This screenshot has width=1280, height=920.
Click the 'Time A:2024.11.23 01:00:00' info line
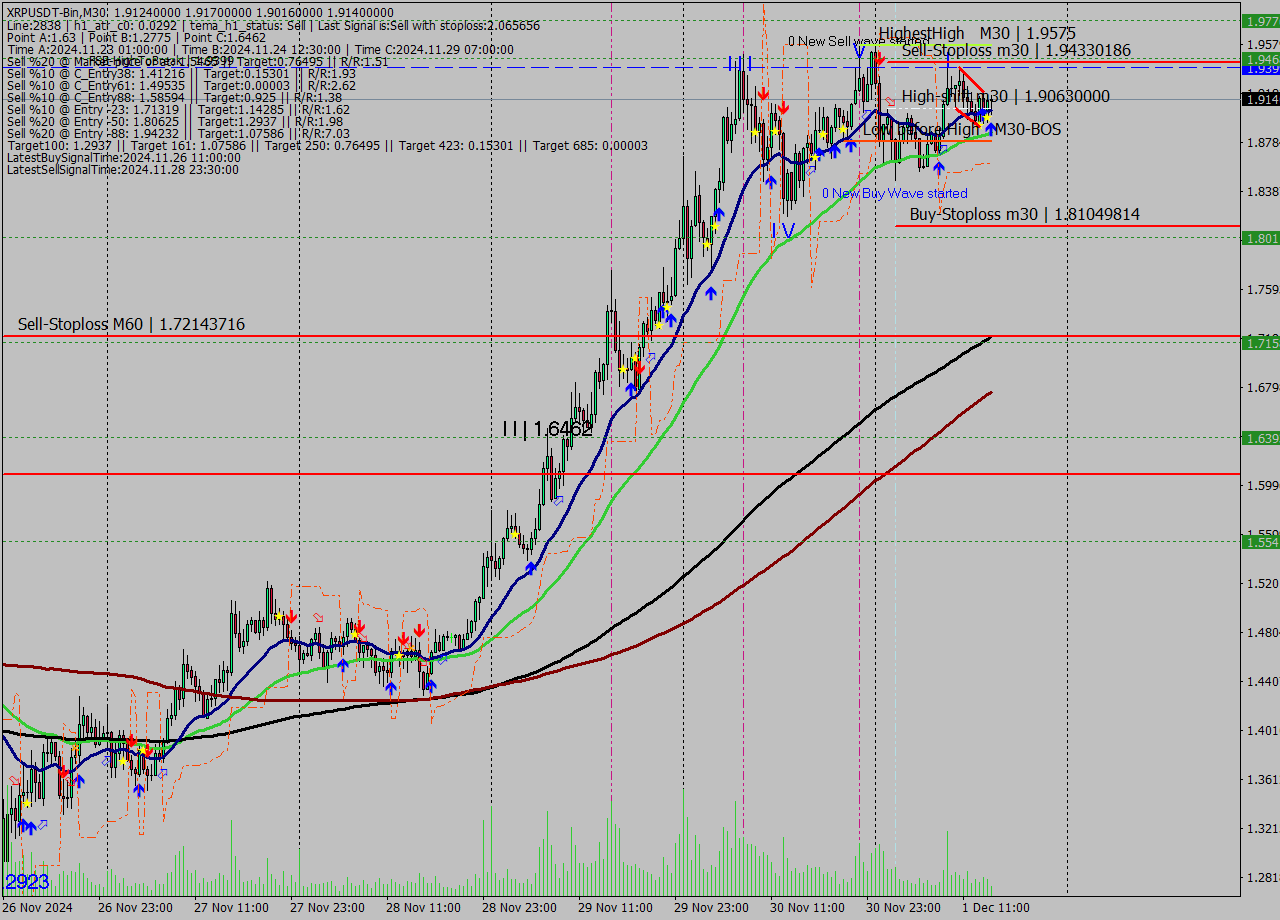coord(260,50)
